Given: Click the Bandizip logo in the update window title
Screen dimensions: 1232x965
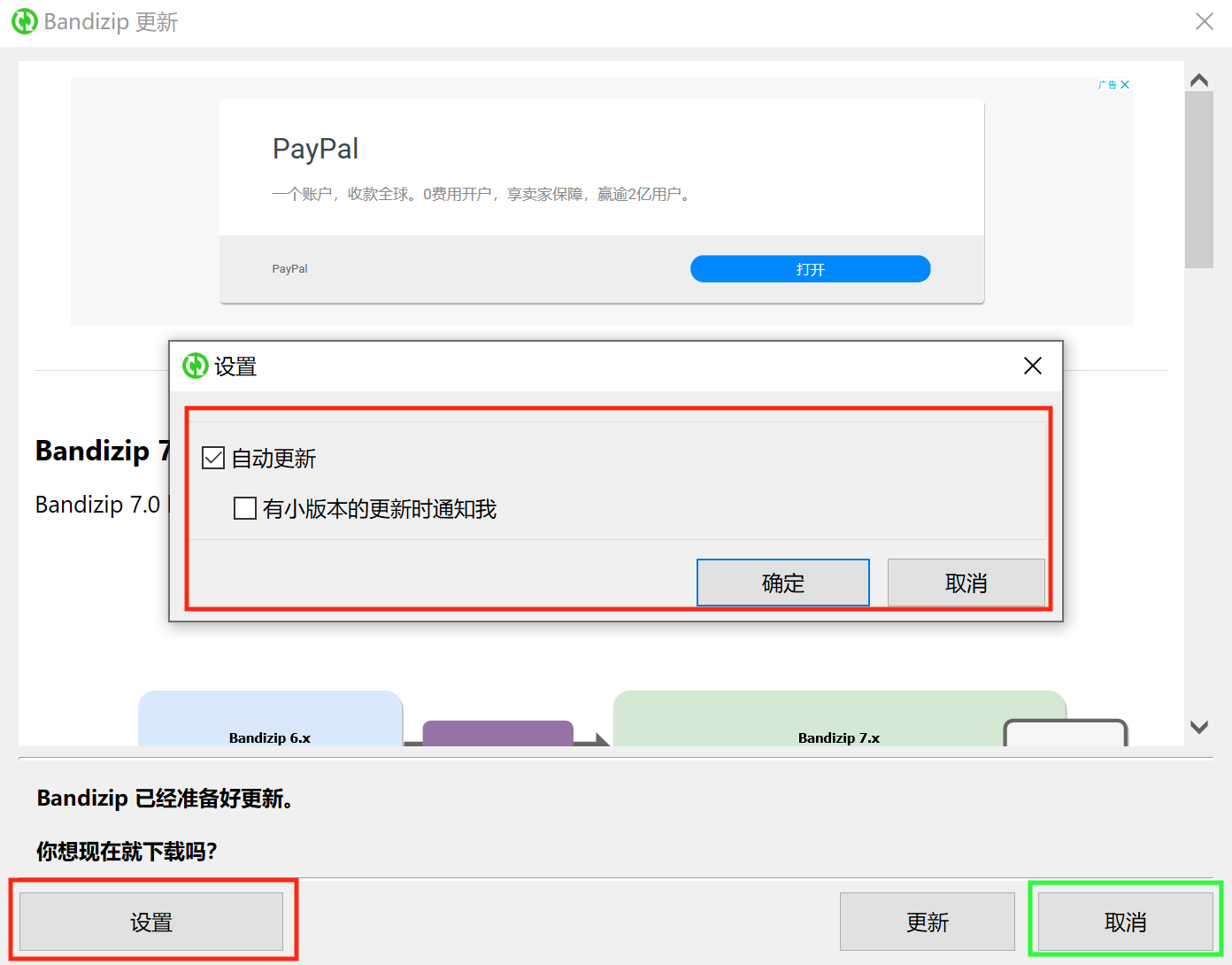Looking at the screenshot, I should (x=25, y=21).
